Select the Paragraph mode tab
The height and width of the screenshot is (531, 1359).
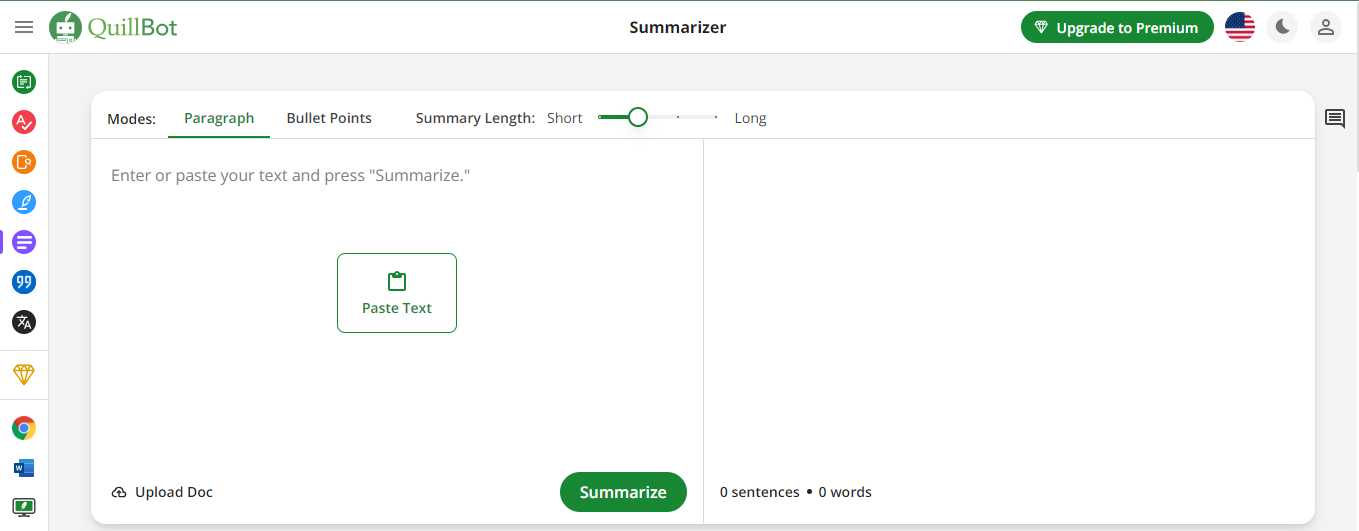219,118
